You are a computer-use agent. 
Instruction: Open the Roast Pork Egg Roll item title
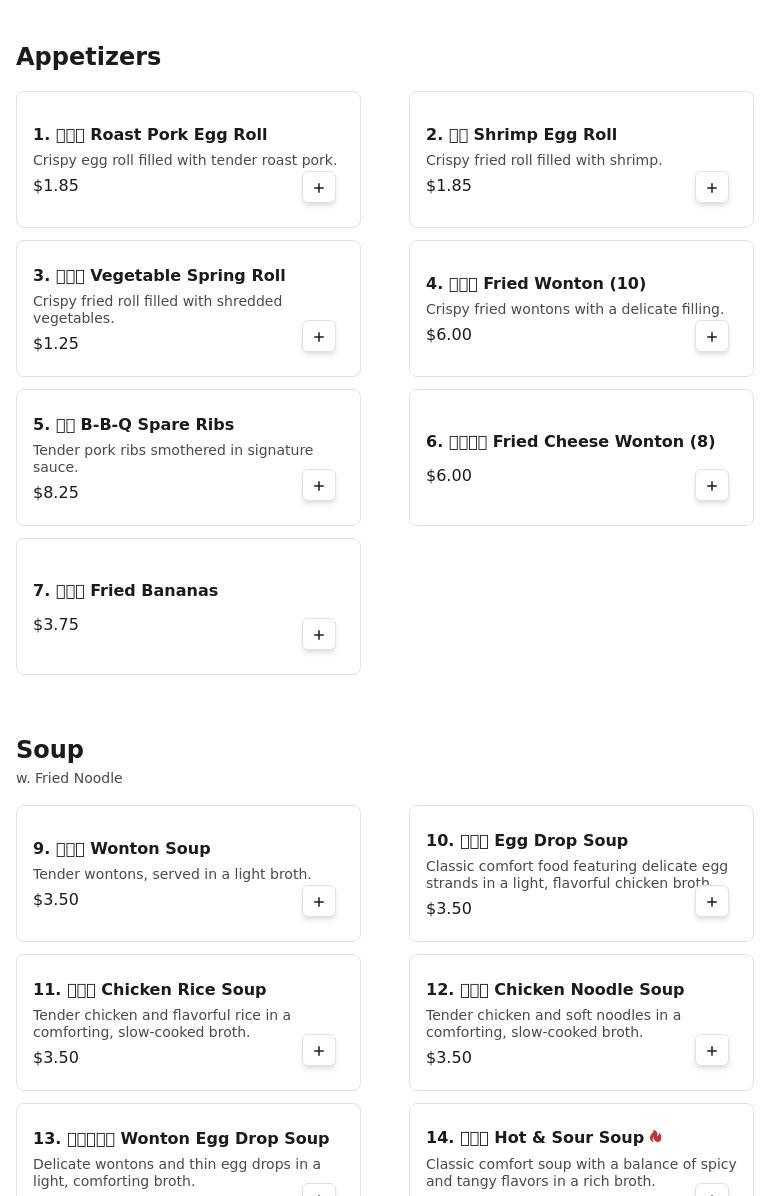pyautogui.click(x=150, y=135)
